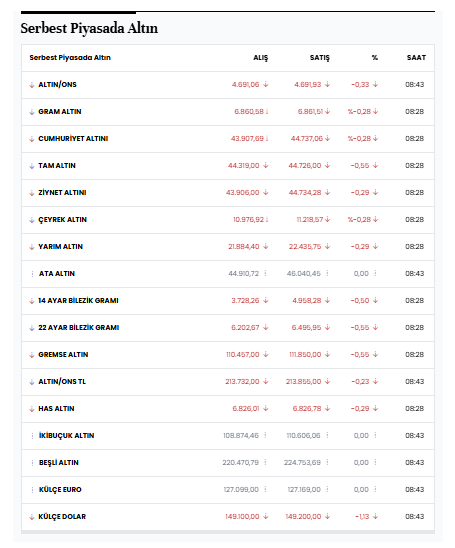Open the ÇEYREK ALTIN link
455x548 pixels.
(63, 220)
